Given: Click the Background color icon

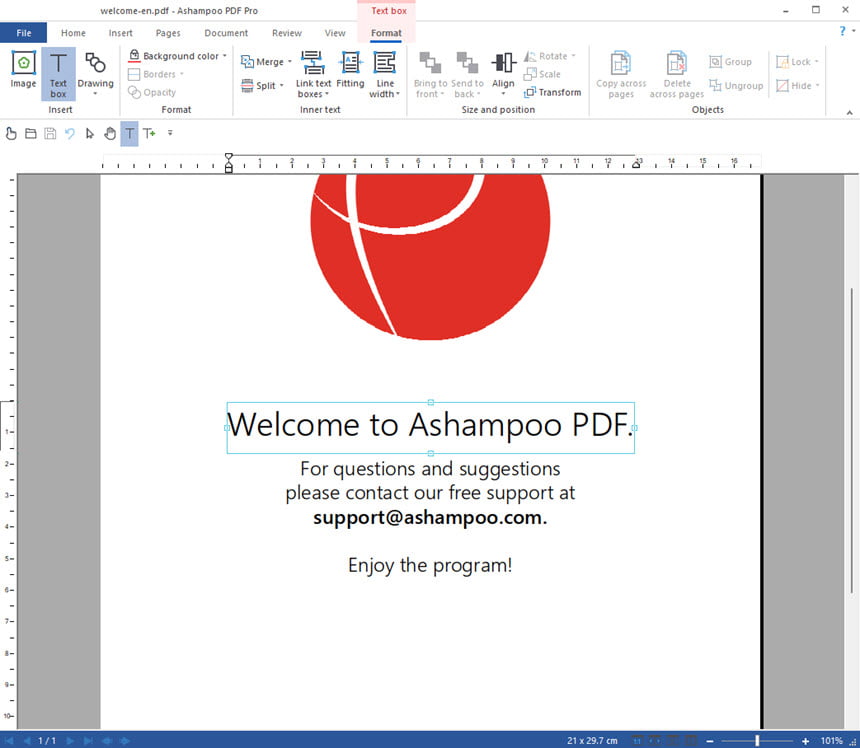Looking at the screenshot, I should pyautogui.click(x=134, y=55).
